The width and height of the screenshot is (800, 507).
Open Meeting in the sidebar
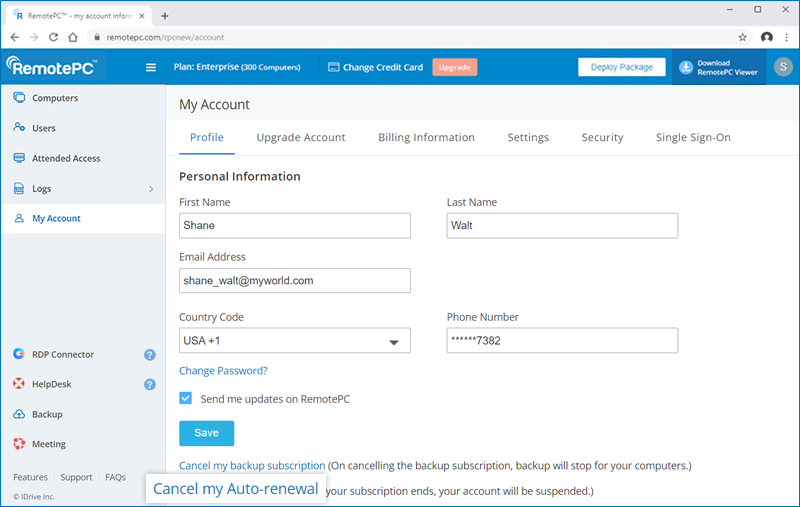49,444
